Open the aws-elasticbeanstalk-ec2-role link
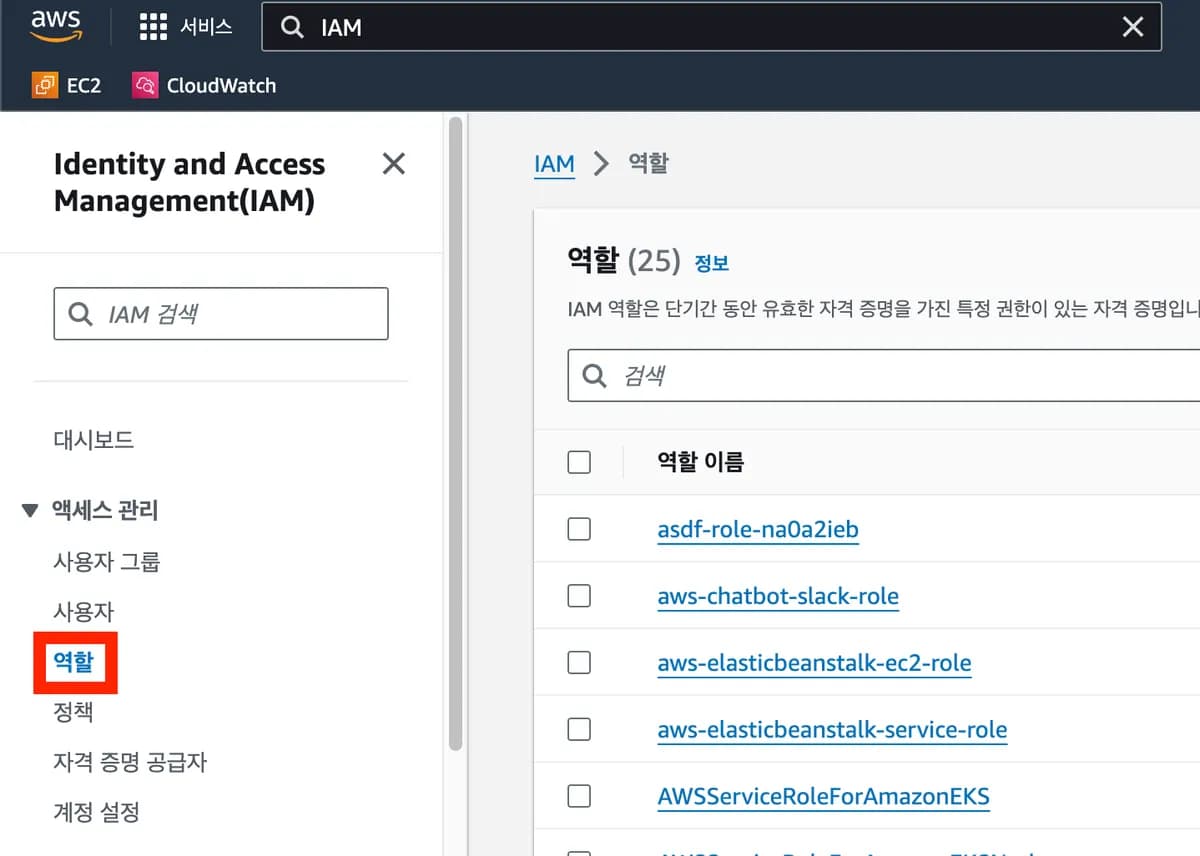This screenshot has width=1200, height=856. 814,662
